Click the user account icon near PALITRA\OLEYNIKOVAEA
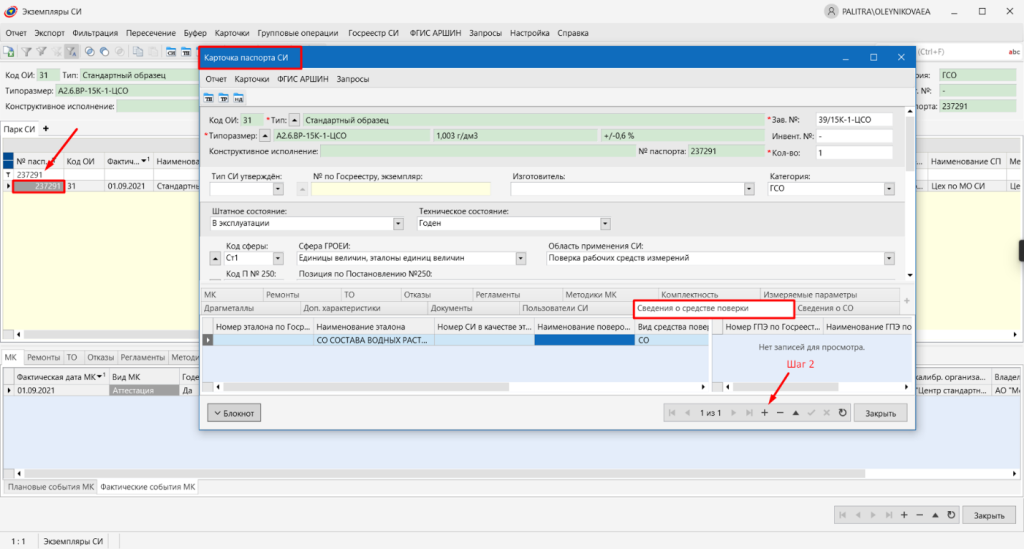Image resolution: width=1024 pixels, height=549 pixels. (831, 12)
